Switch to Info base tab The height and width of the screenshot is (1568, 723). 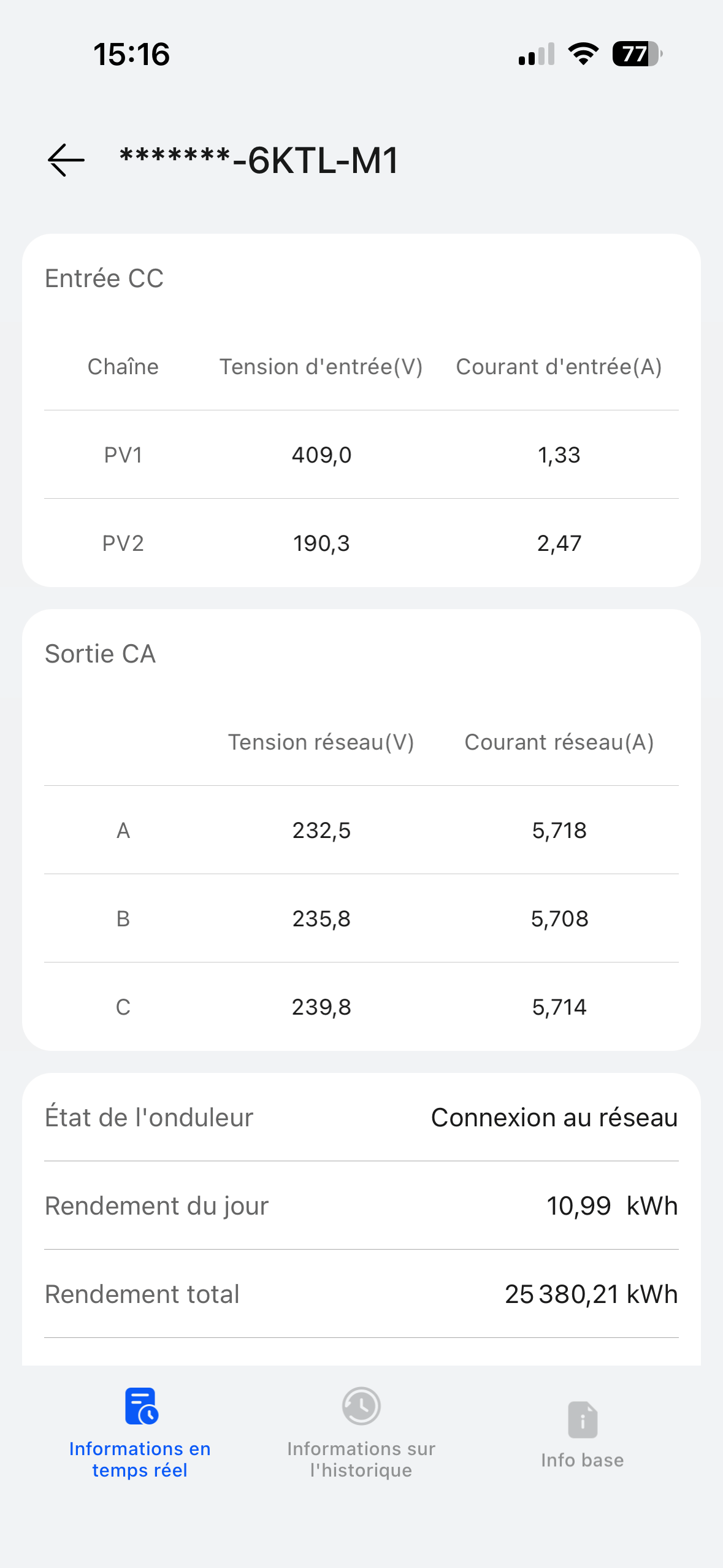tap(583, 1460)
